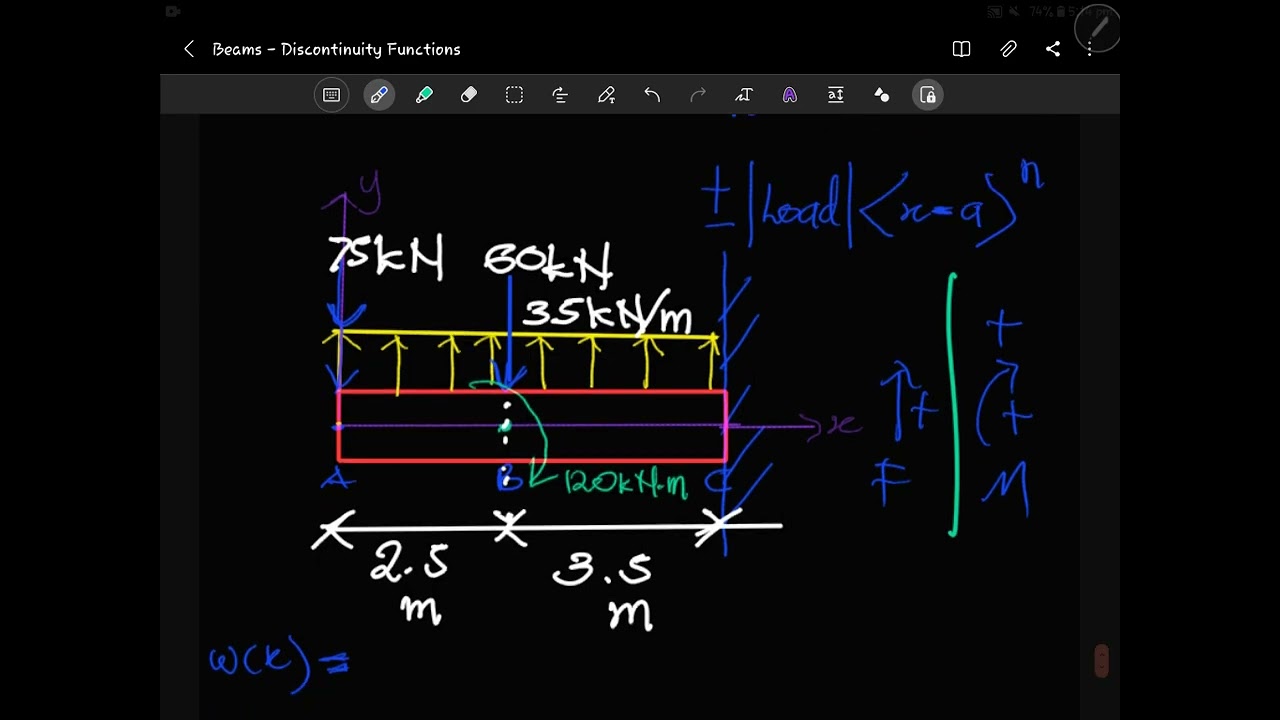The width and height of the screenshot is (1280, 720).
Task: Open the straighten handwriting tool
Action: (560, 95)
